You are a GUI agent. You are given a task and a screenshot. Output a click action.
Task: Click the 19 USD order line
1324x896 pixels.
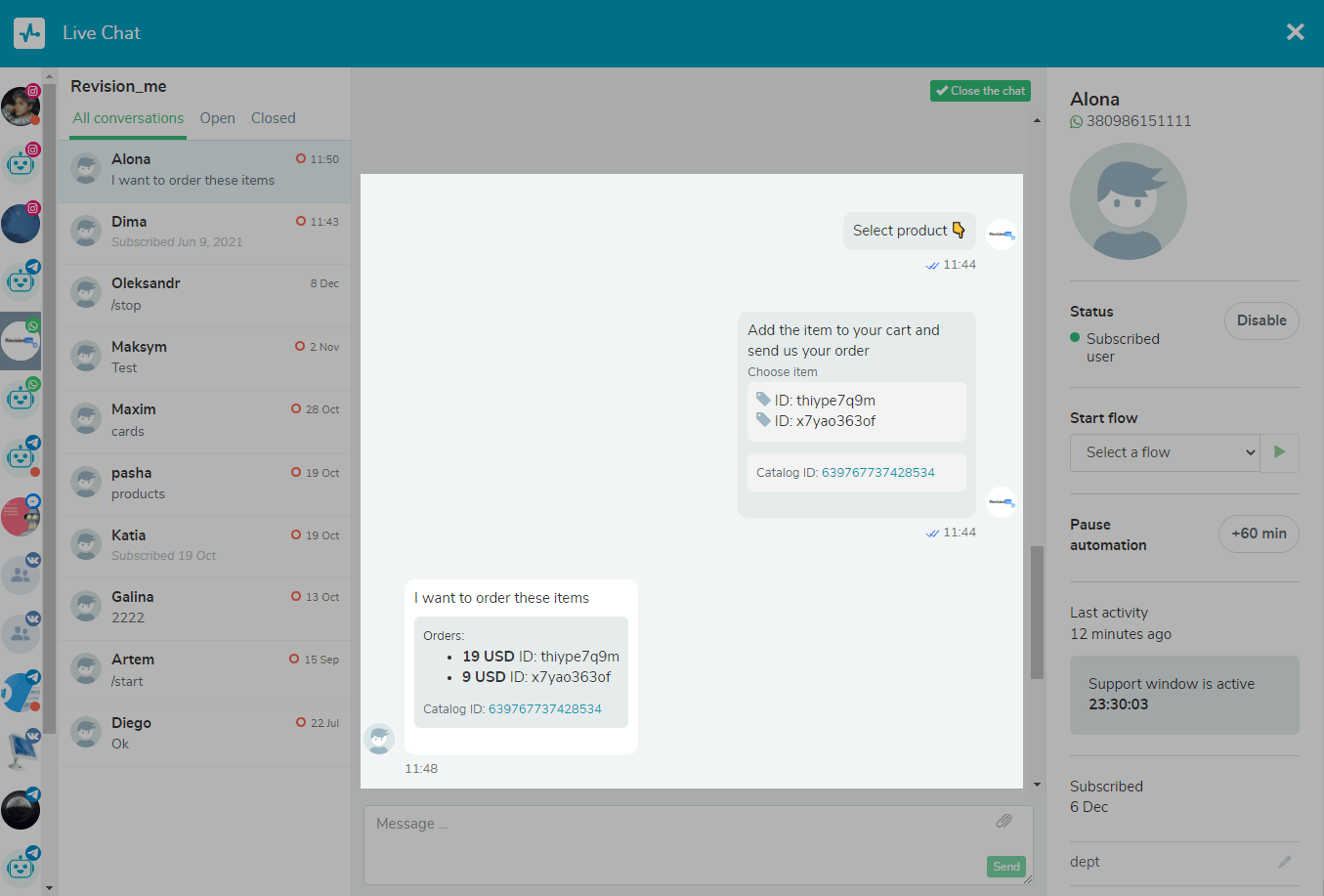541,657
